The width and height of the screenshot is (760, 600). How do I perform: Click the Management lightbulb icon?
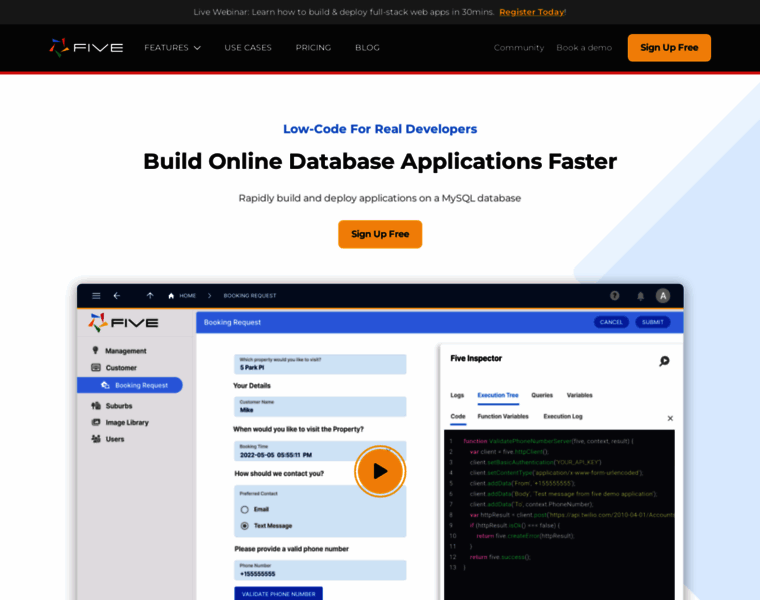coord(95,350)
